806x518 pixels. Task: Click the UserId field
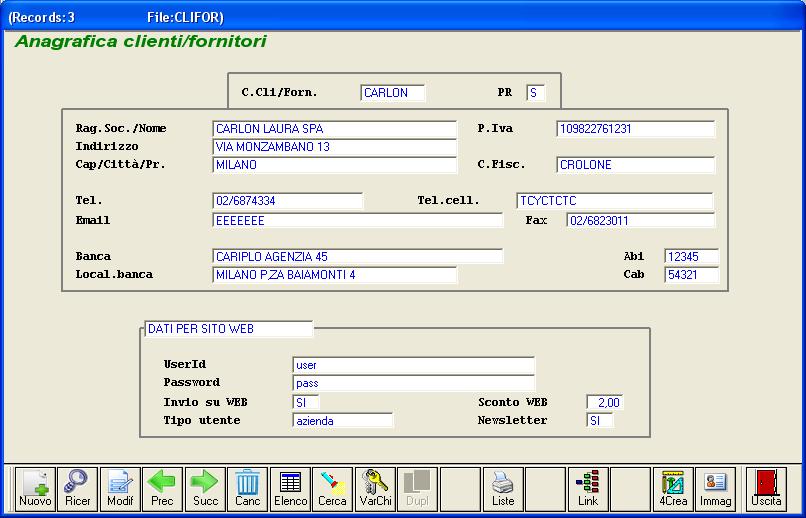pyautogui.click(x=414, y=365)
